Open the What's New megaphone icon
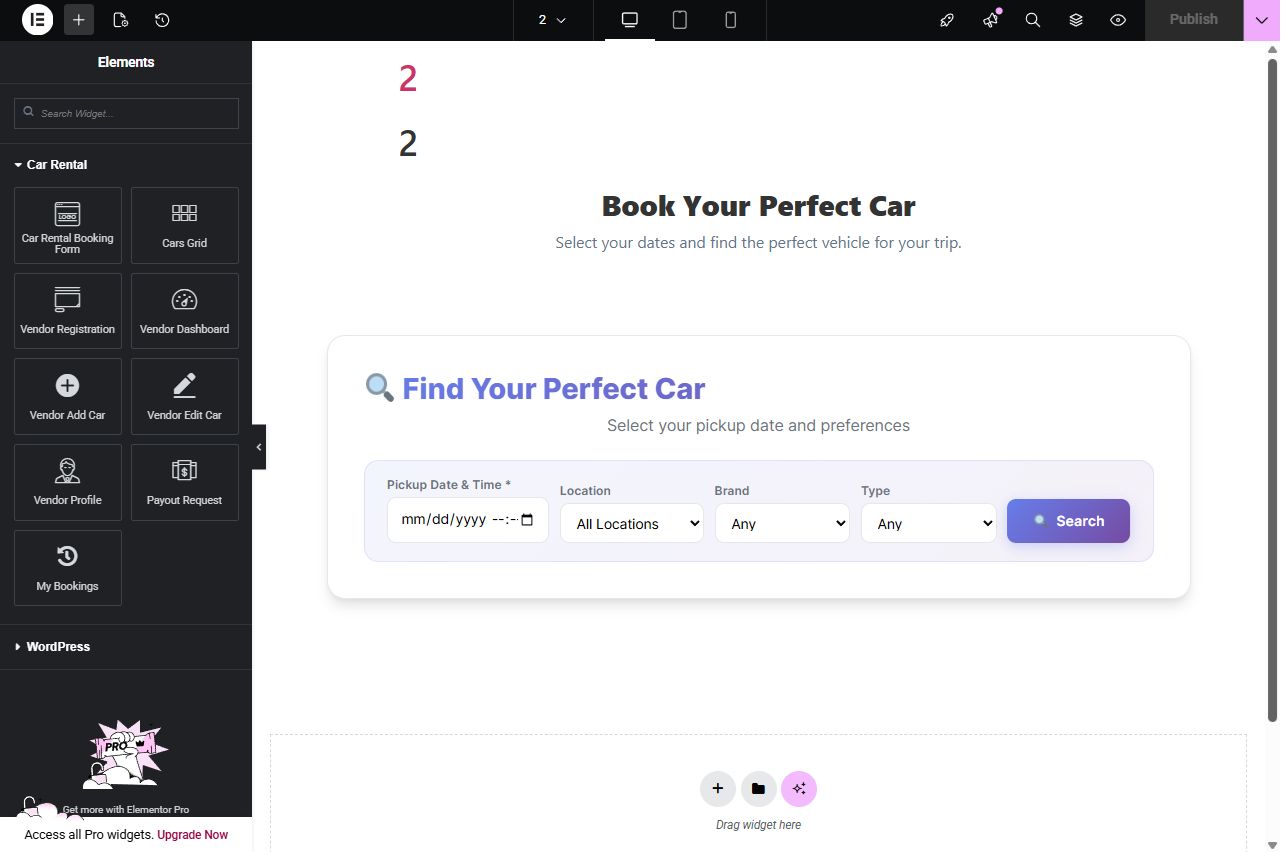 (x=990, y=20)
